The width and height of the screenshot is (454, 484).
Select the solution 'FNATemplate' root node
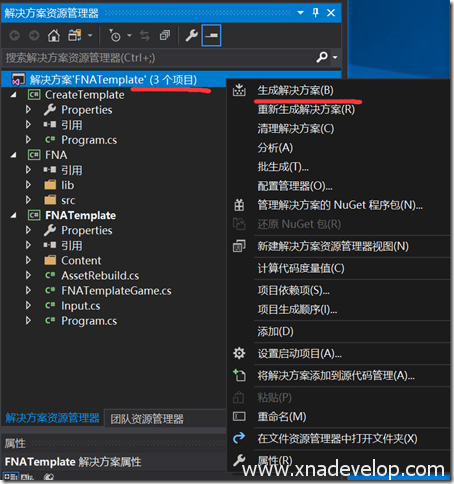113,80
